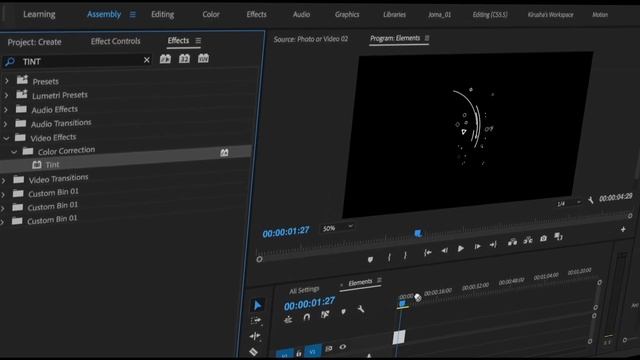Switch to the Graphics workspace

pyautogui.click(x=347, y=14)
